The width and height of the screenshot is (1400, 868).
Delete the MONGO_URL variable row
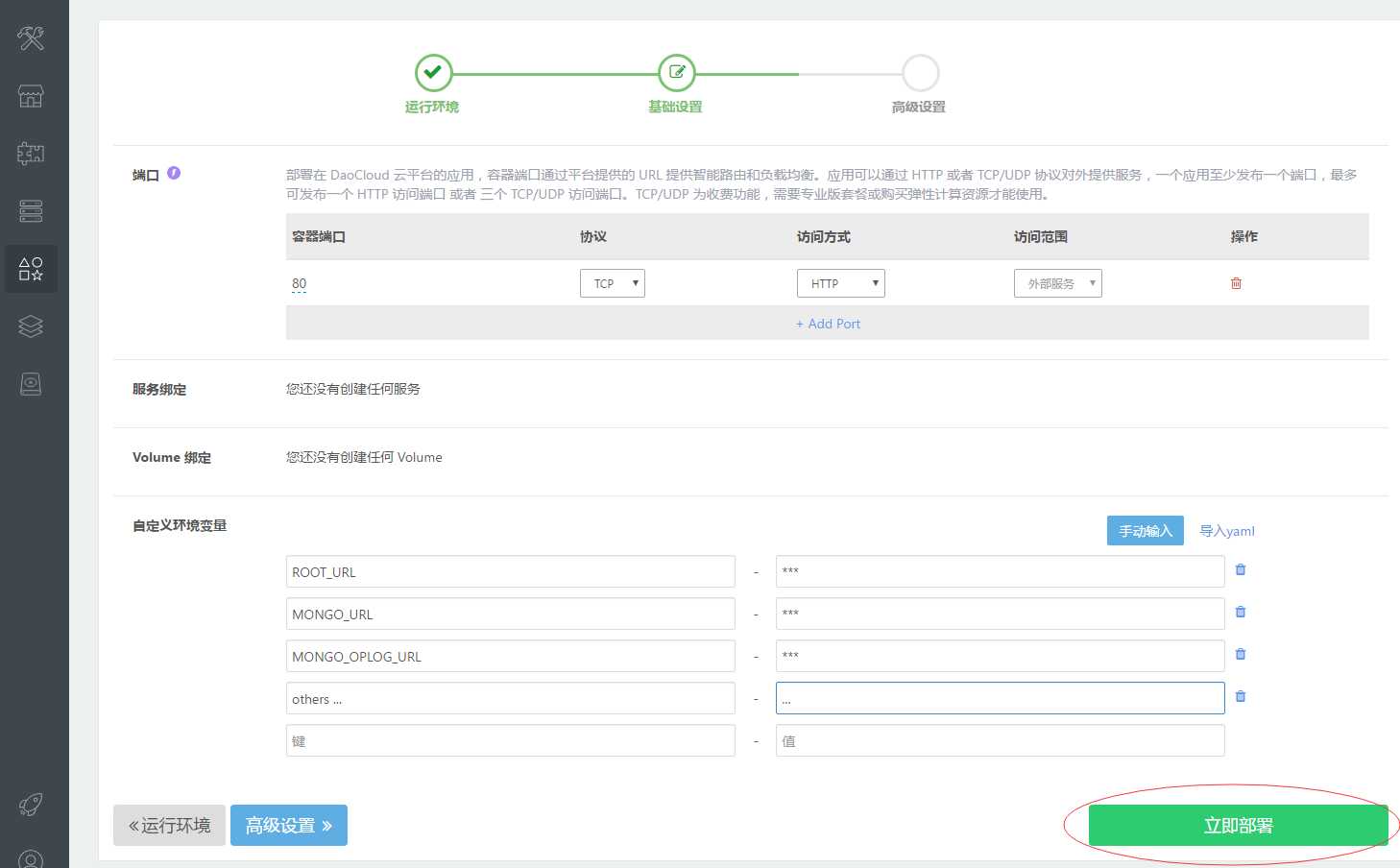pos(1241,612)
